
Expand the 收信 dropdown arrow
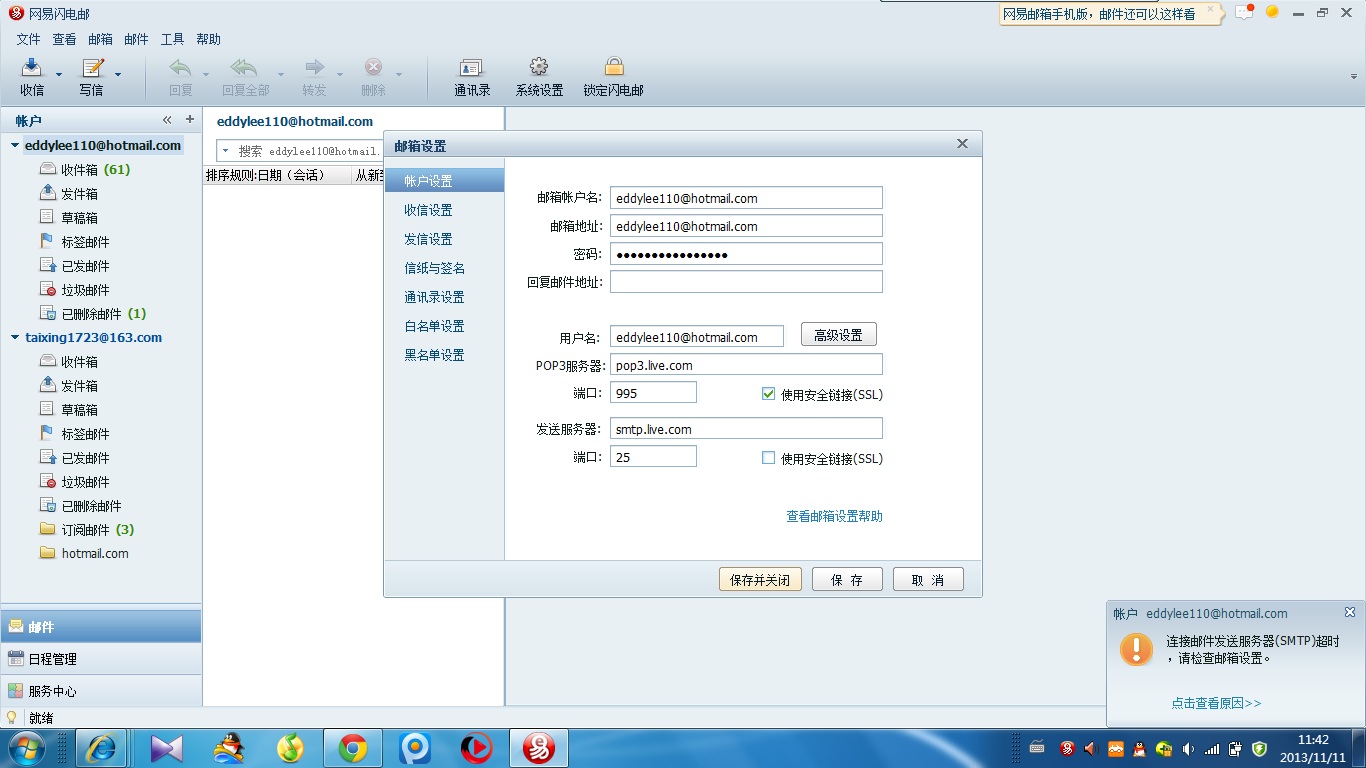coord(59,74)
